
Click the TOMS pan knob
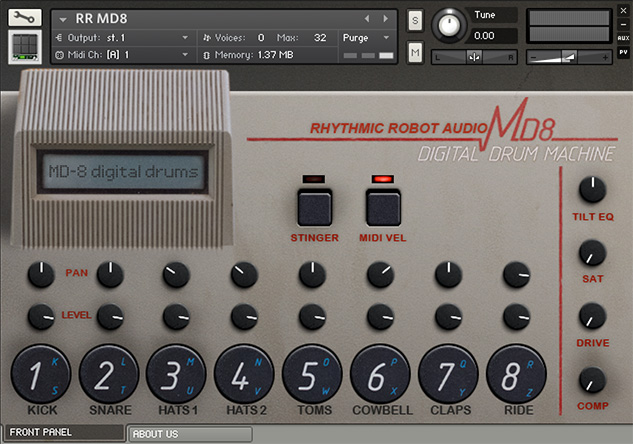click(x=312, y=274)
